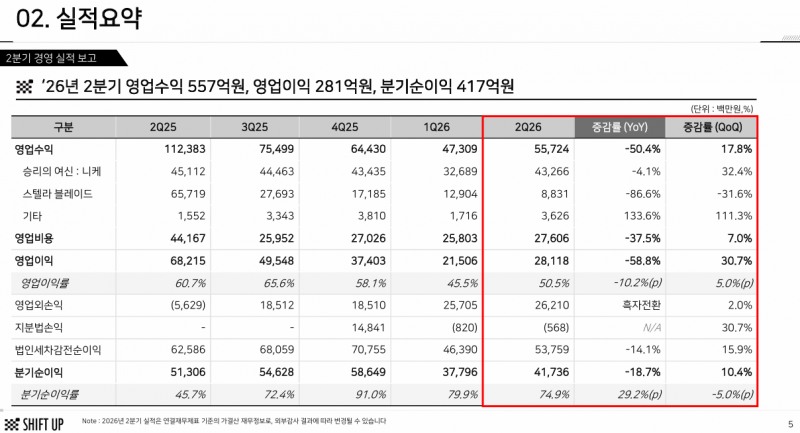Select the 53,759 pre-tax income value

pyautogui.click(x=552, y=350)
